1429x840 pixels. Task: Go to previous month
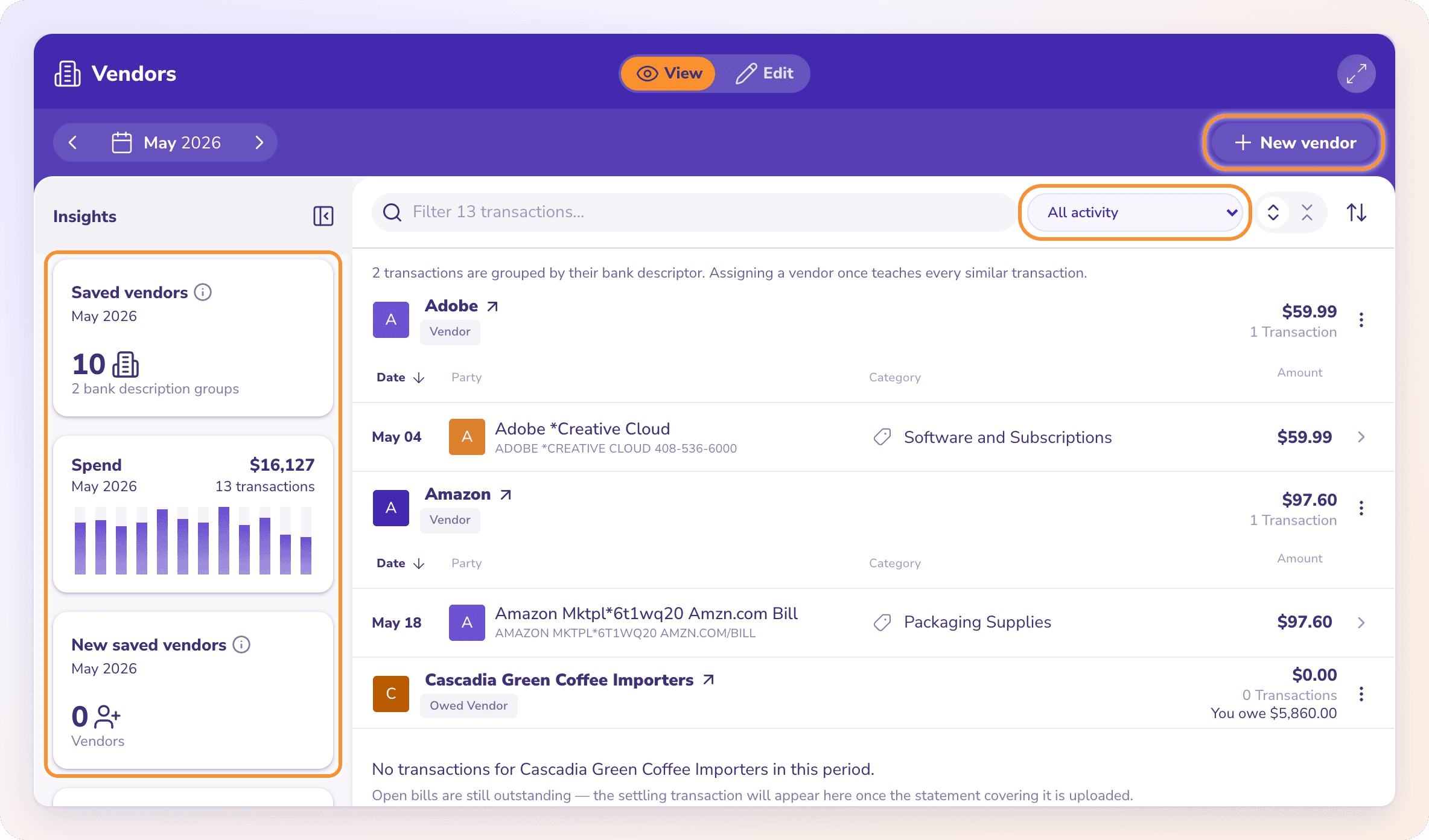tap(73, 142)
